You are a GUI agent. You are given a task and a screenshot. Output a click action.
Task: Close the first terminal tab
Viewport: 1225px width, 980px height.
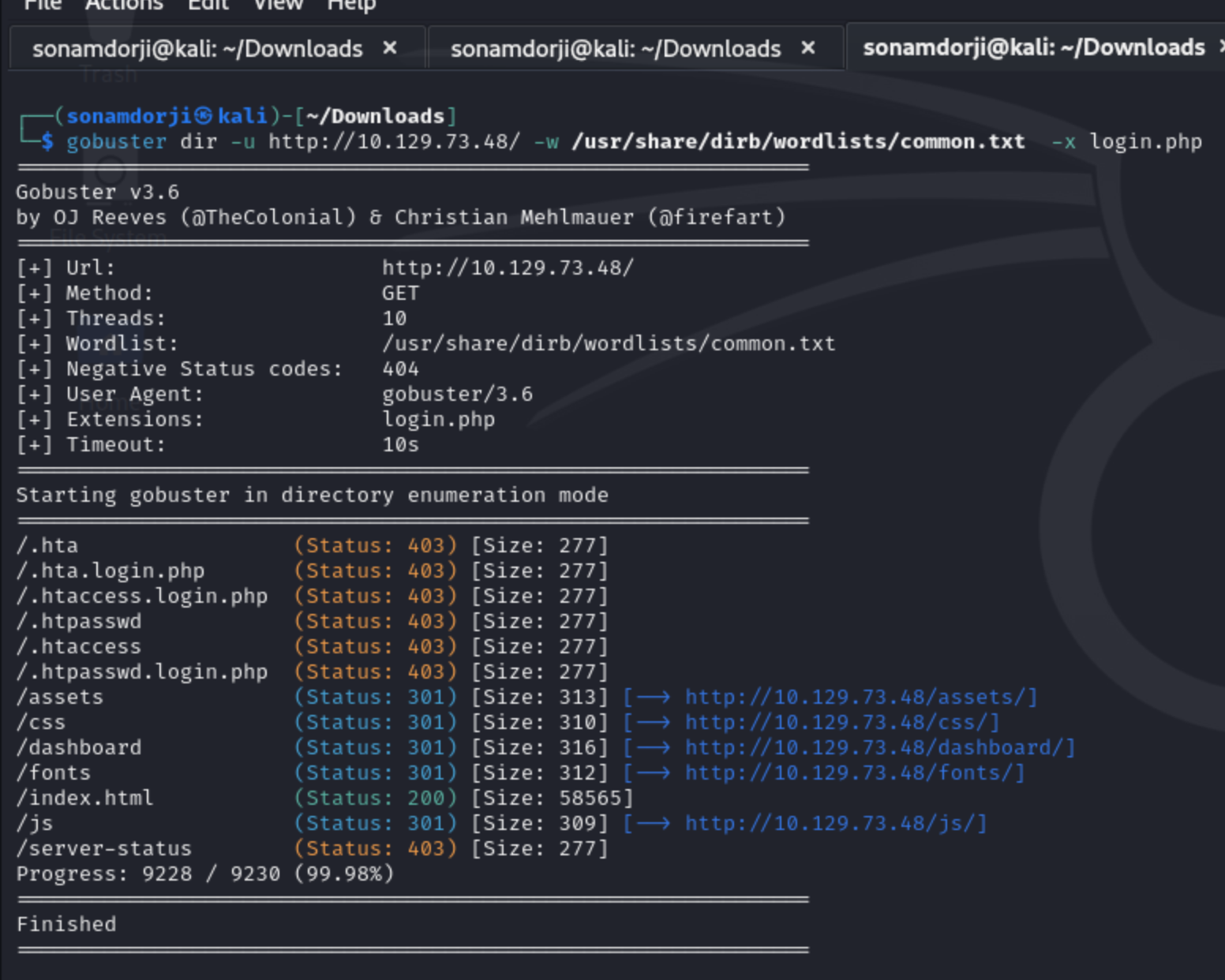[389, 48]
